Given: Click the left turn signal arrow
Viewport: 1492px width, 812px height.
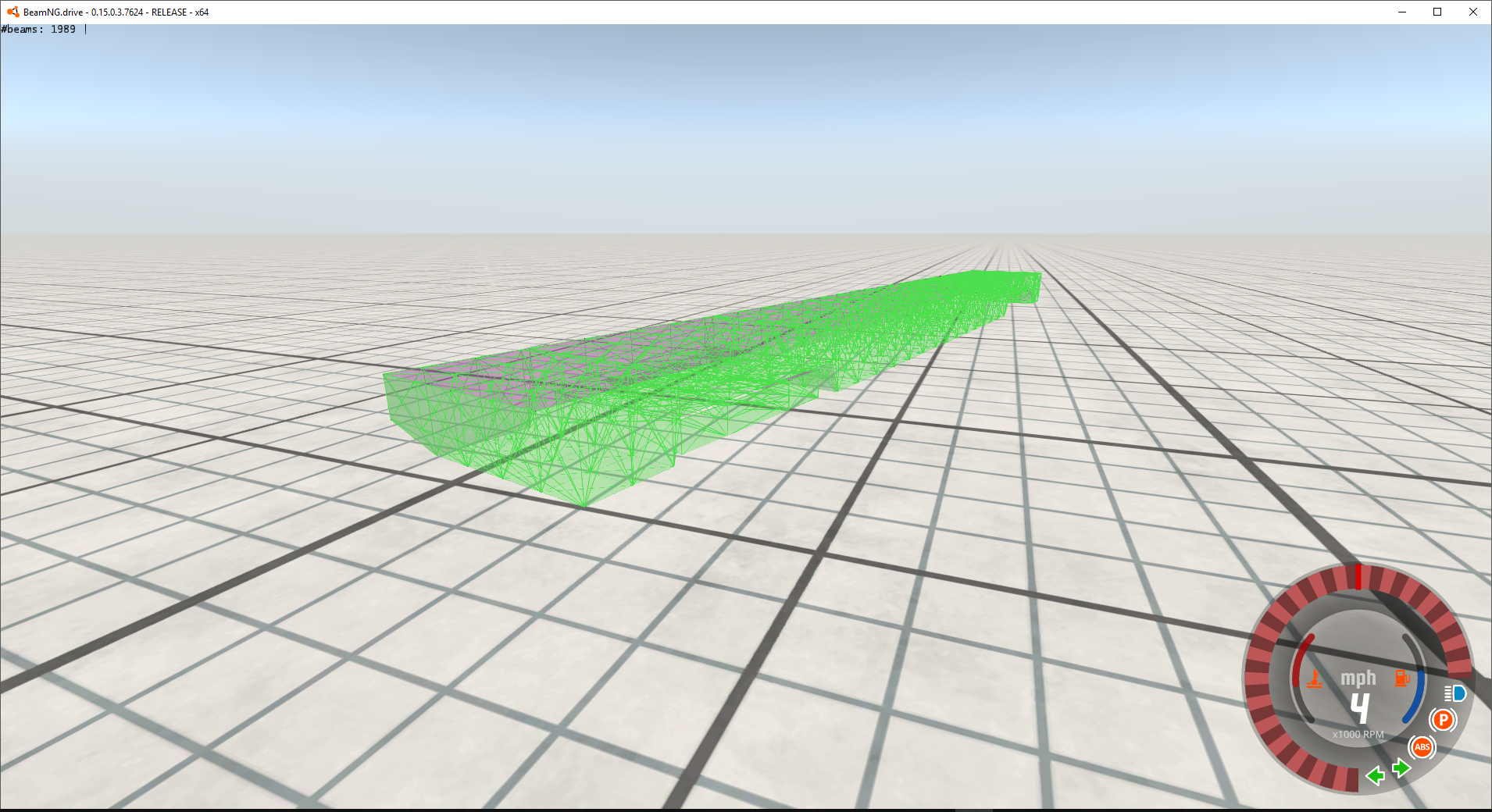Looking at the screenshot, I should tap(1376, 775).
